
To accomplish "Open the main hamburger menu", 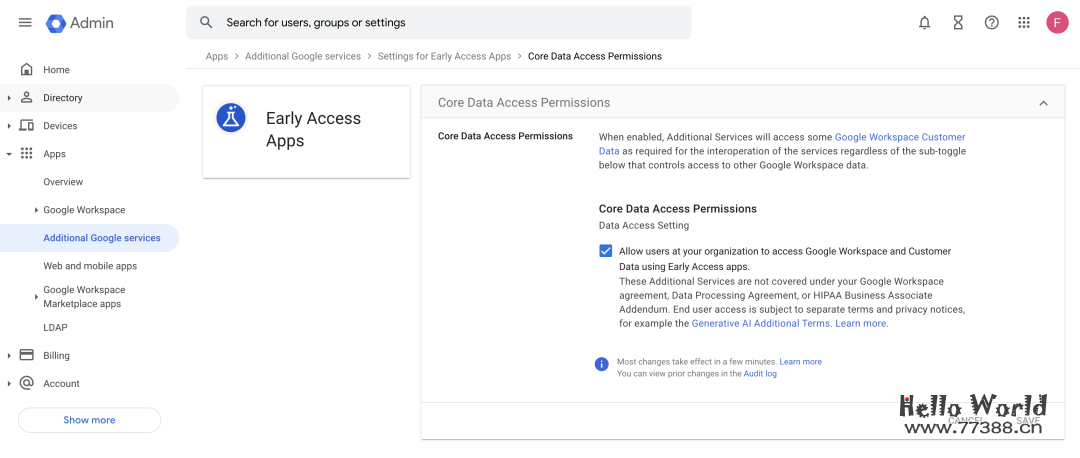I will pyautogui.click(x=25, y=23).
